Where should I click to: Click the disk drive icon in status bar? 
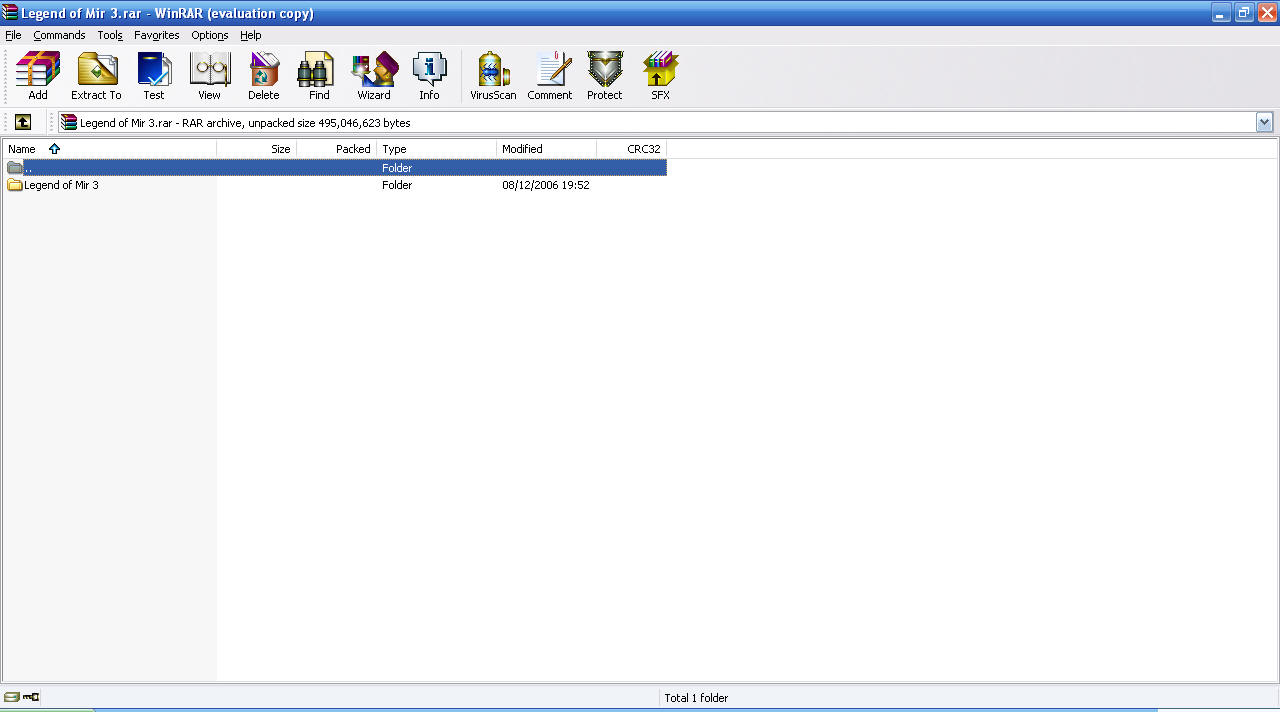click(11, 697)
